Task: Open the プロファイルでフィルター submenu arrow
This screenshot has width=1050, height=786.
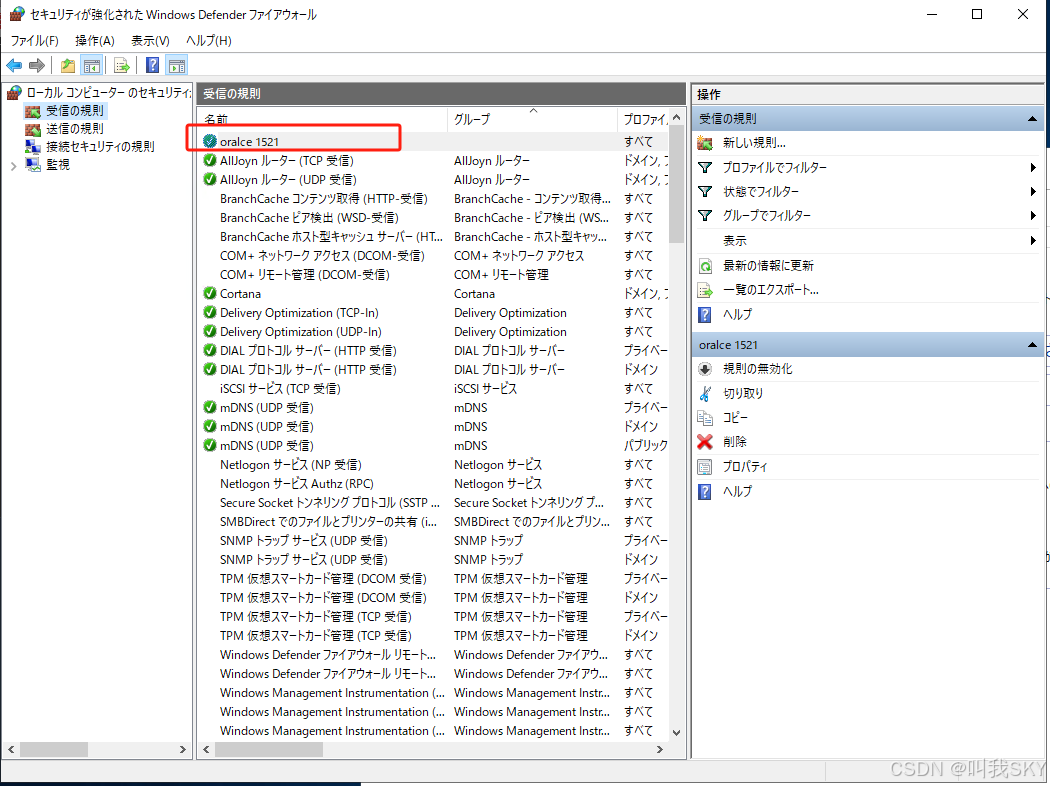Action: pyautogui.click(x=1033, y=167)
